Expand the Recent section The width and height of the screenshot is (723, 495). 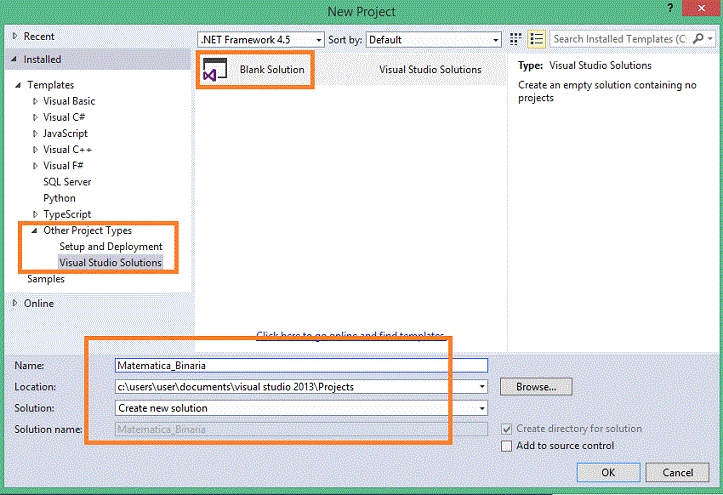point(15,36)
